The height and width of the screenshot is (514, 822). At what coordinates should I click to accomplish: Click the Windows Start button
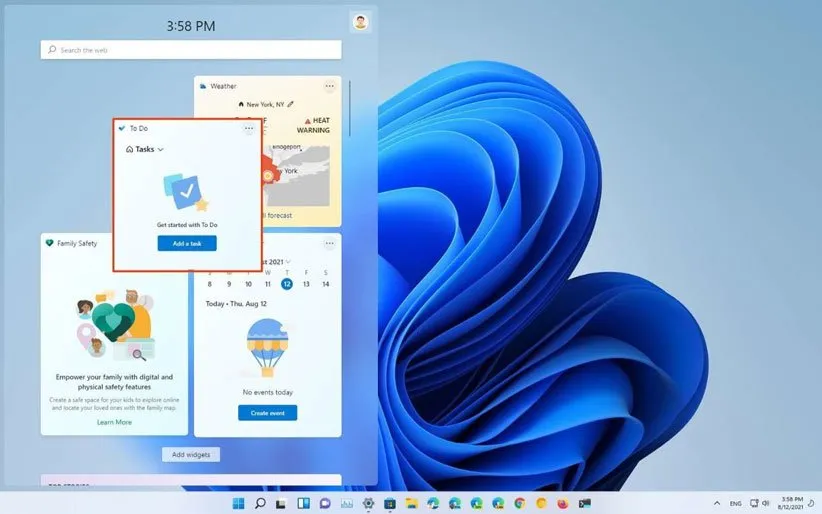(238, 503)
